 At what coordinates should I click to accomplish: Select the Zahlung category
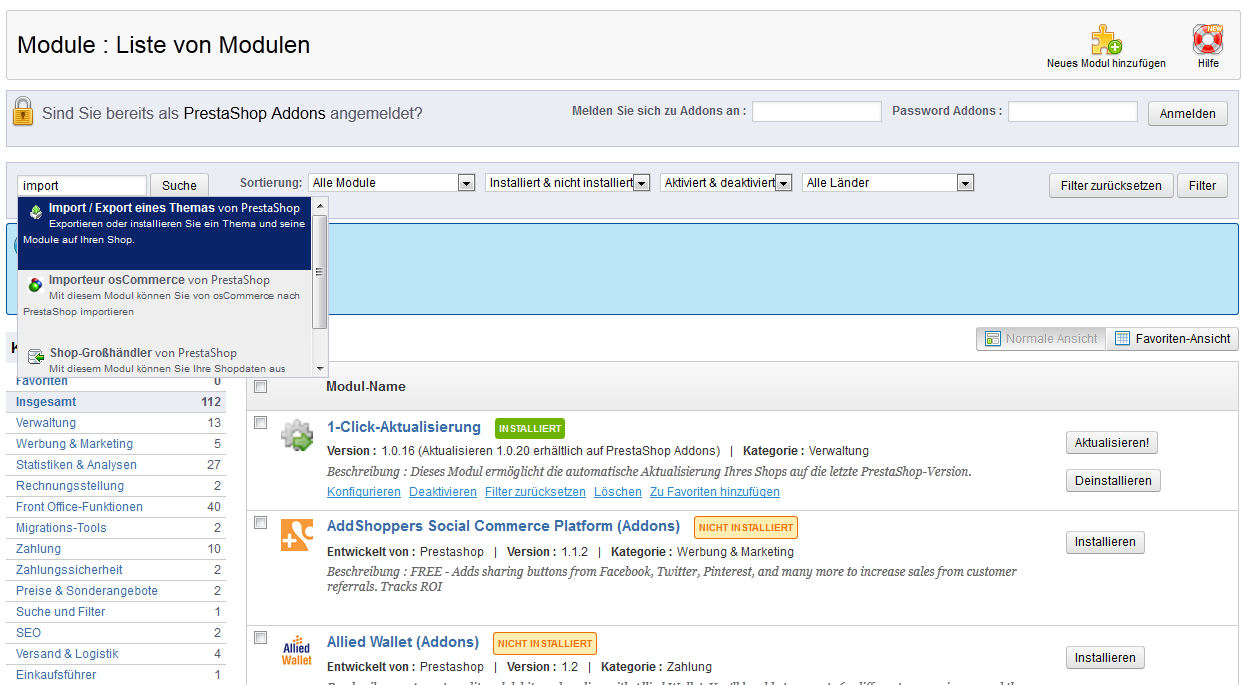(116, 549)
